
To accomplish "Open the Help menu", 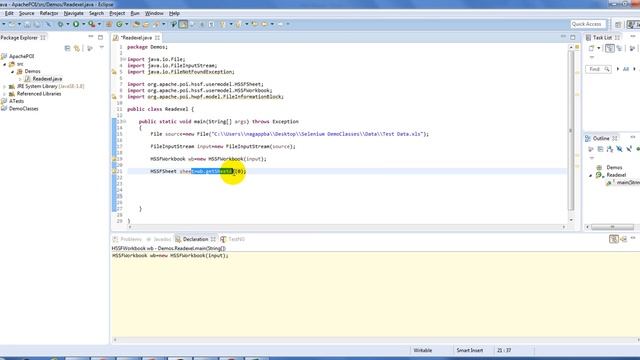I will tap(174, 13).
